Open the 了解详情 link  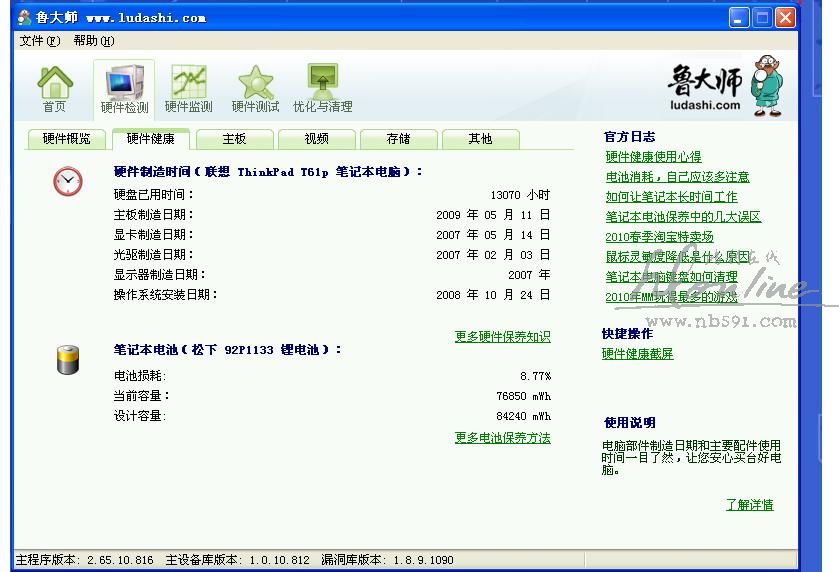749,505
